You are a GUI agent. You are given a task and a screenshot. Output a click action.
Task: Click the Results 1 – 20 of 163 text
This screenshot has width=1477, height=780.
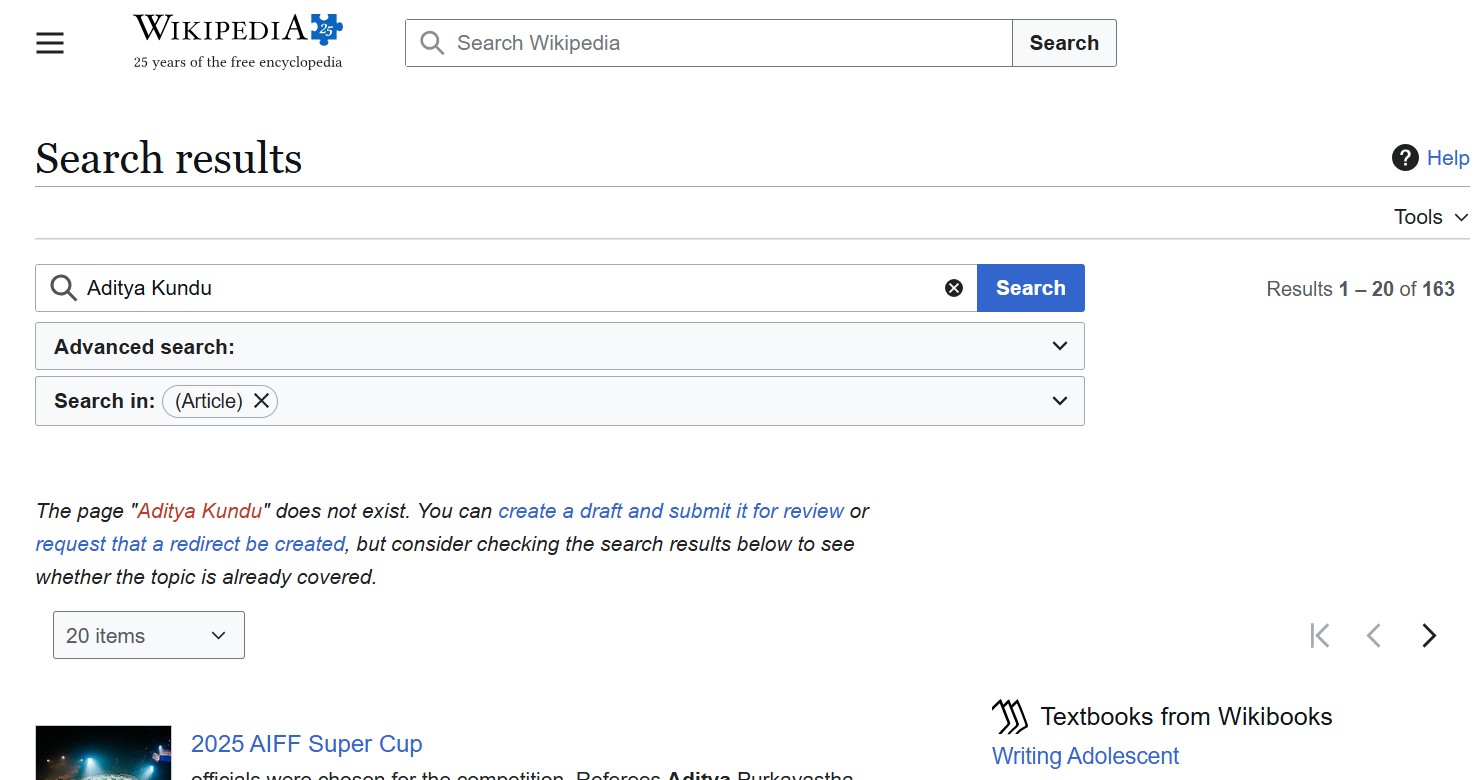pyautogui.click(x=1360, y=289)
